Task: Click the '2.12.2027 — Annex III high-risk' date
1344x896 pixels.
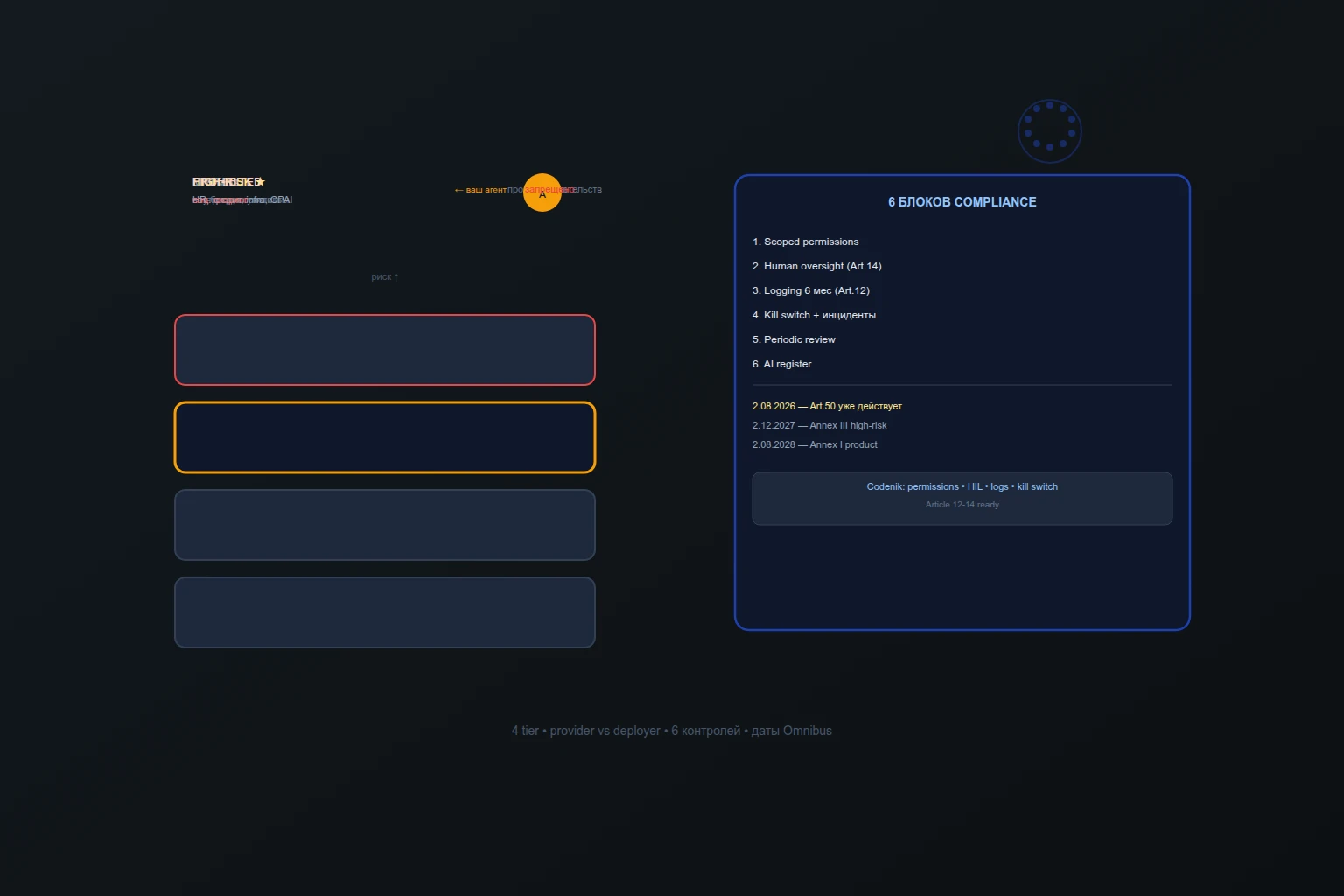Action: (820, 425)
